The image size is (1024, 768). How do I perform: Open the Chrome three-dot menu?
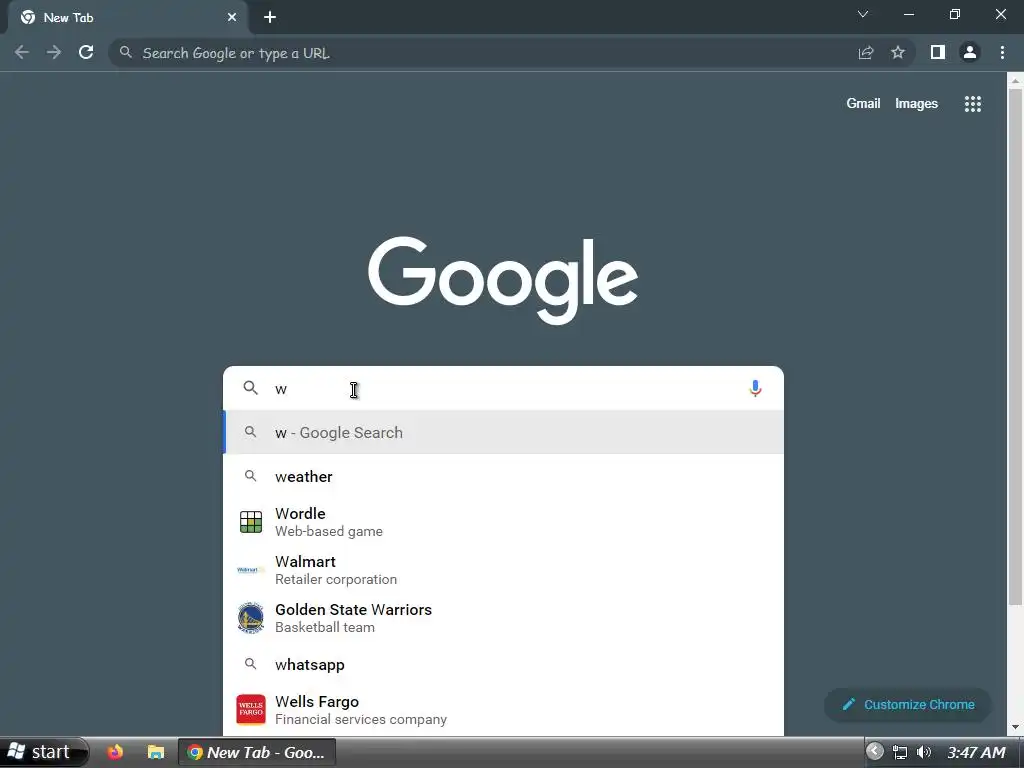pos(1002,52)
